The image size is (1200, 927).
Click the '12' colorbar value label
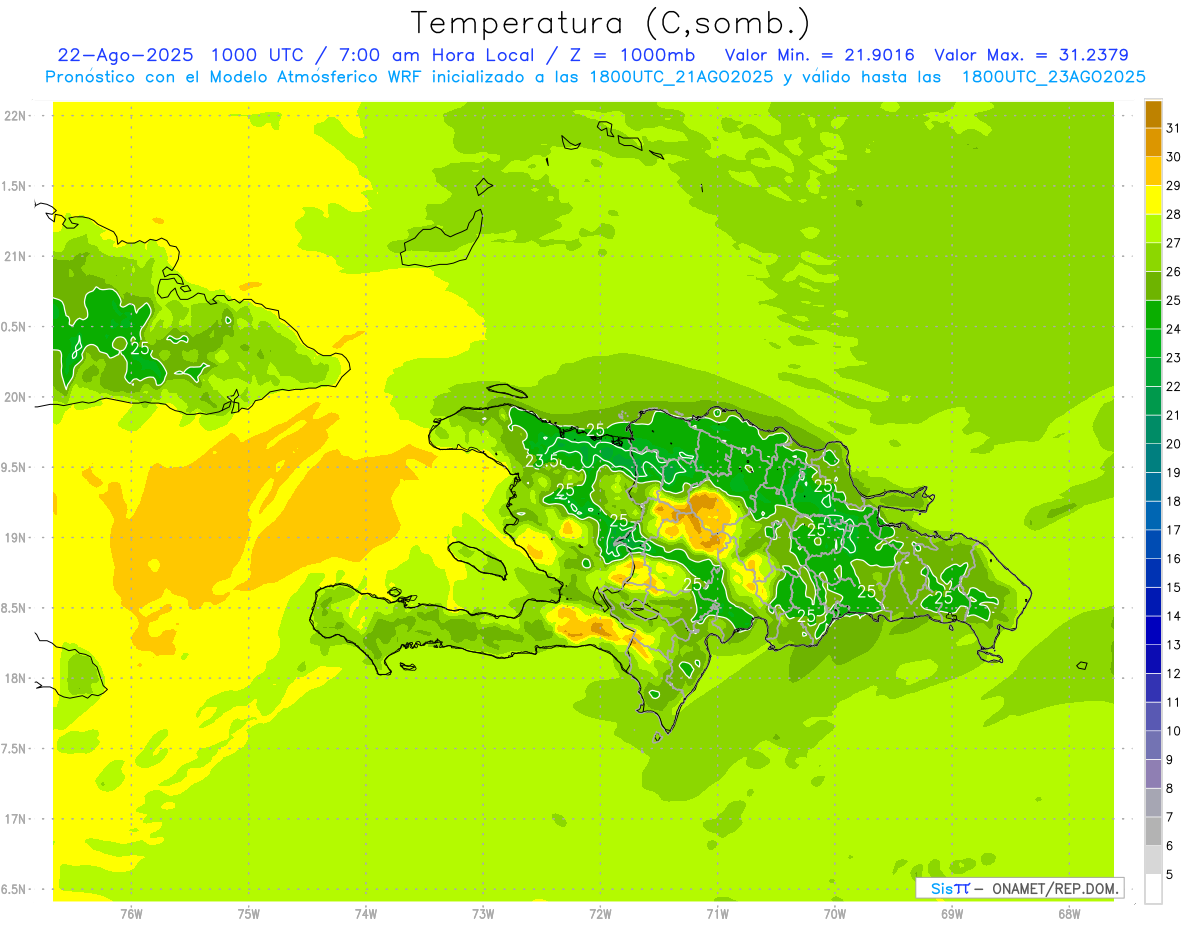click(x=1174, y=674)
